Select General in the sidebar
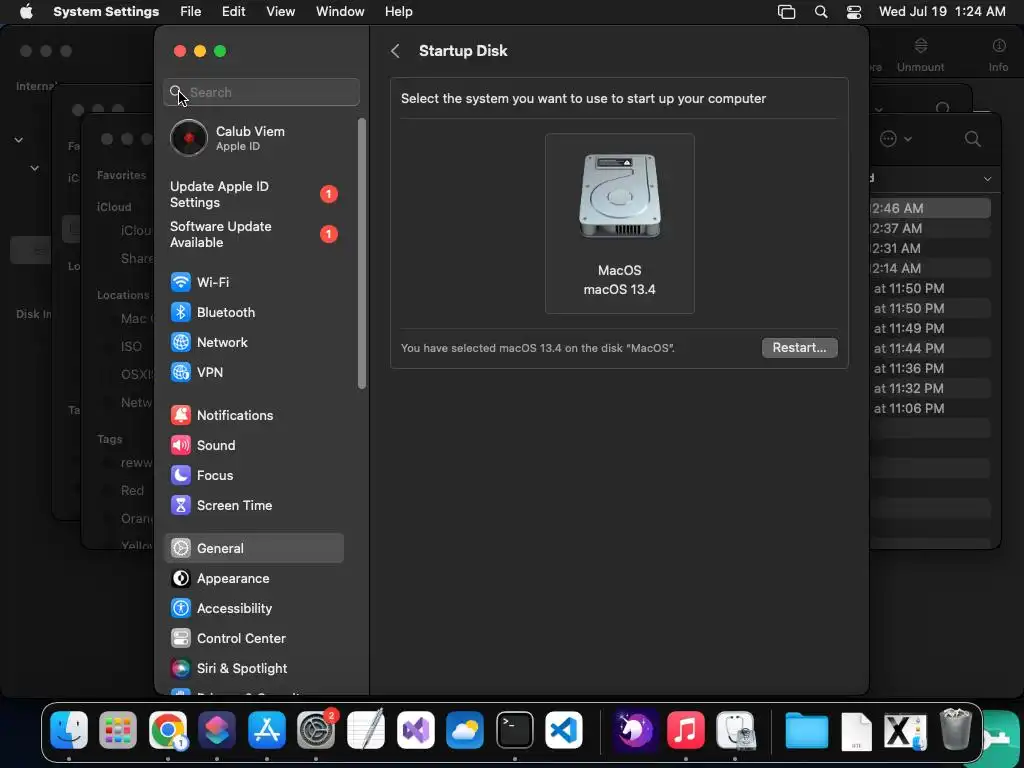Image resolution: width=1024 pixels, height=768 pixels. [253, 549]
